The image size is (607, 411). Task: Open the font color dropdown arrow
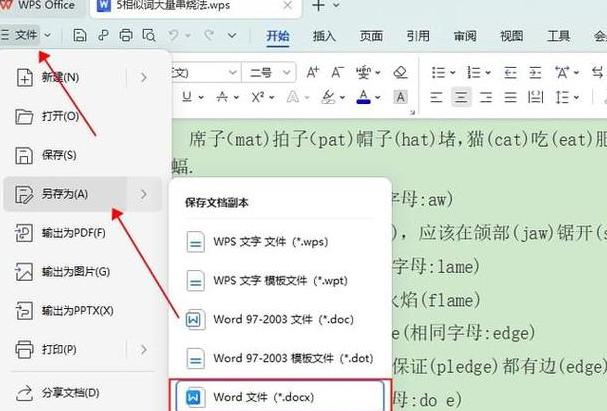click(378, 97)
